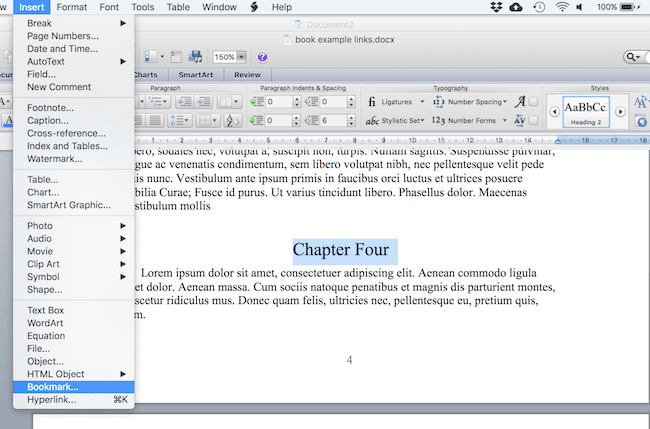
Task: Click the volume icon in menu bar
Action: (580, 7)
